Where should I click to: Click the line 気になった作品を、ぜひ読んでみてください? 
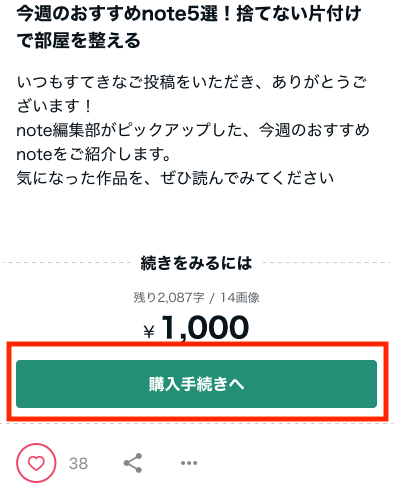[175, 178]
